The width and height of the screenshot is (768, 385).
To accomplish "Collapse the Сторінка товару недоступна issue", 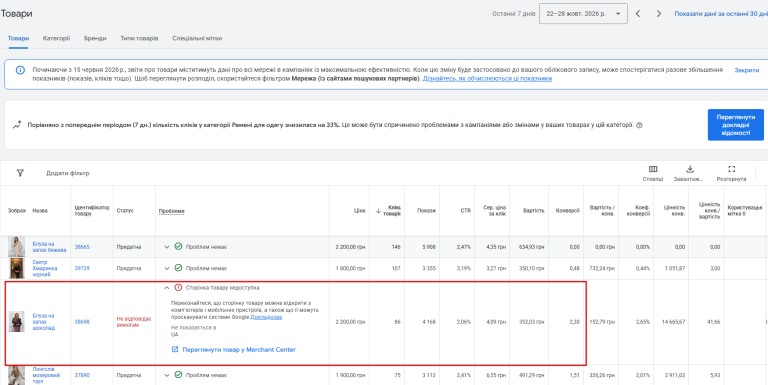I will pos(167,288).
